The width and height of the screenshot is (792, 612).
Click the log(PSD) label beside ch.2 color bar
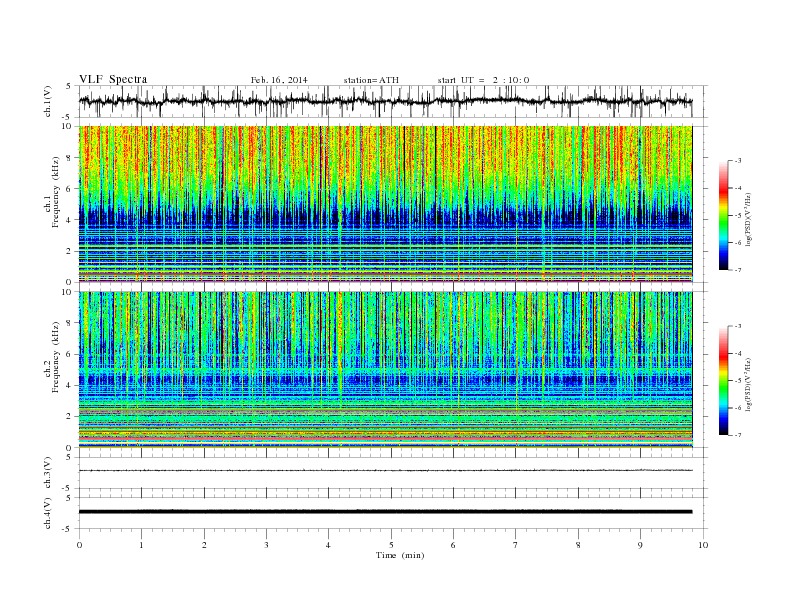(748, 384)
